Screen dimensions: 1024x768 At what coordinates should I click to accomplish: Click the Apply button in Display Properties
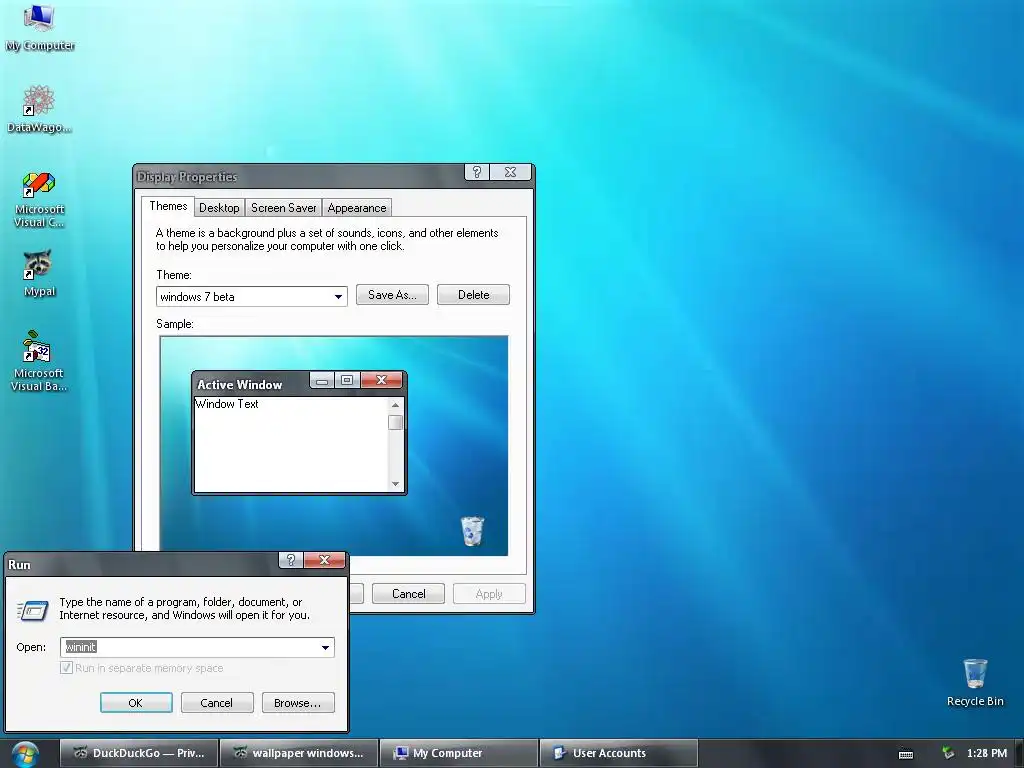pos(489,594)
